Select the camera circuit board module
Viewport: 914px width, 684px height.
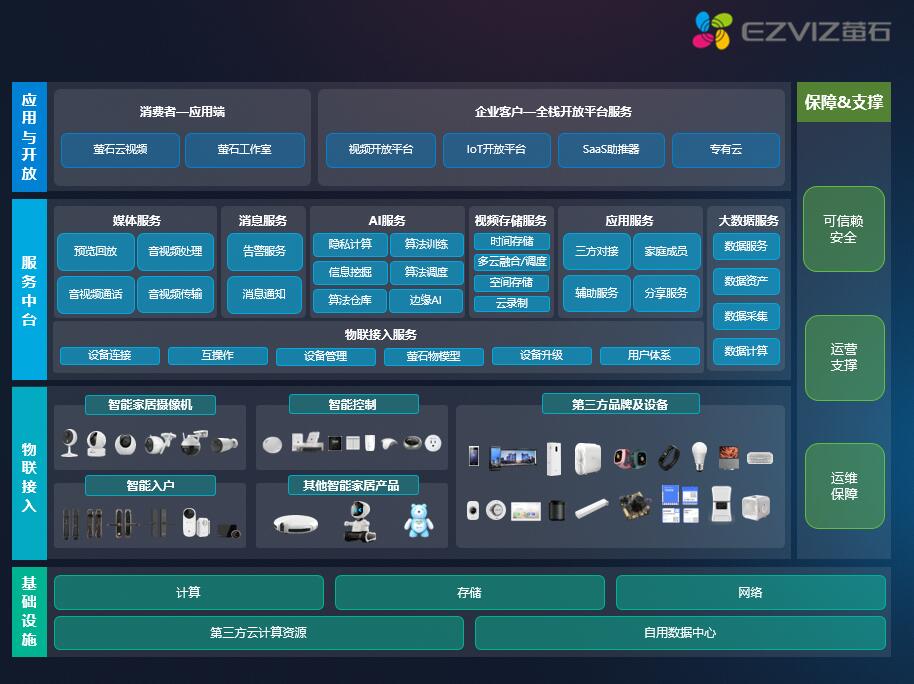point(635,505)
